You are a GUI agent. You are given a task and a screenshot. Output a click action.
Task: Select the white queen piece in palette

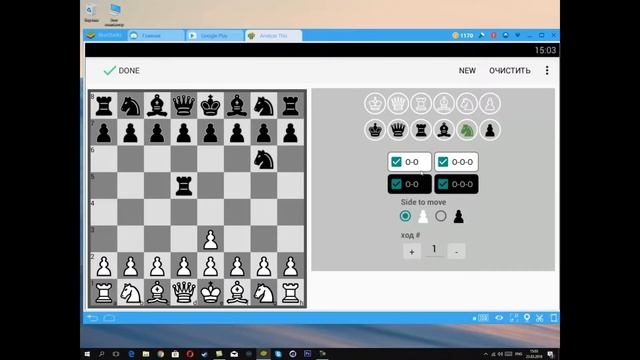398,104
